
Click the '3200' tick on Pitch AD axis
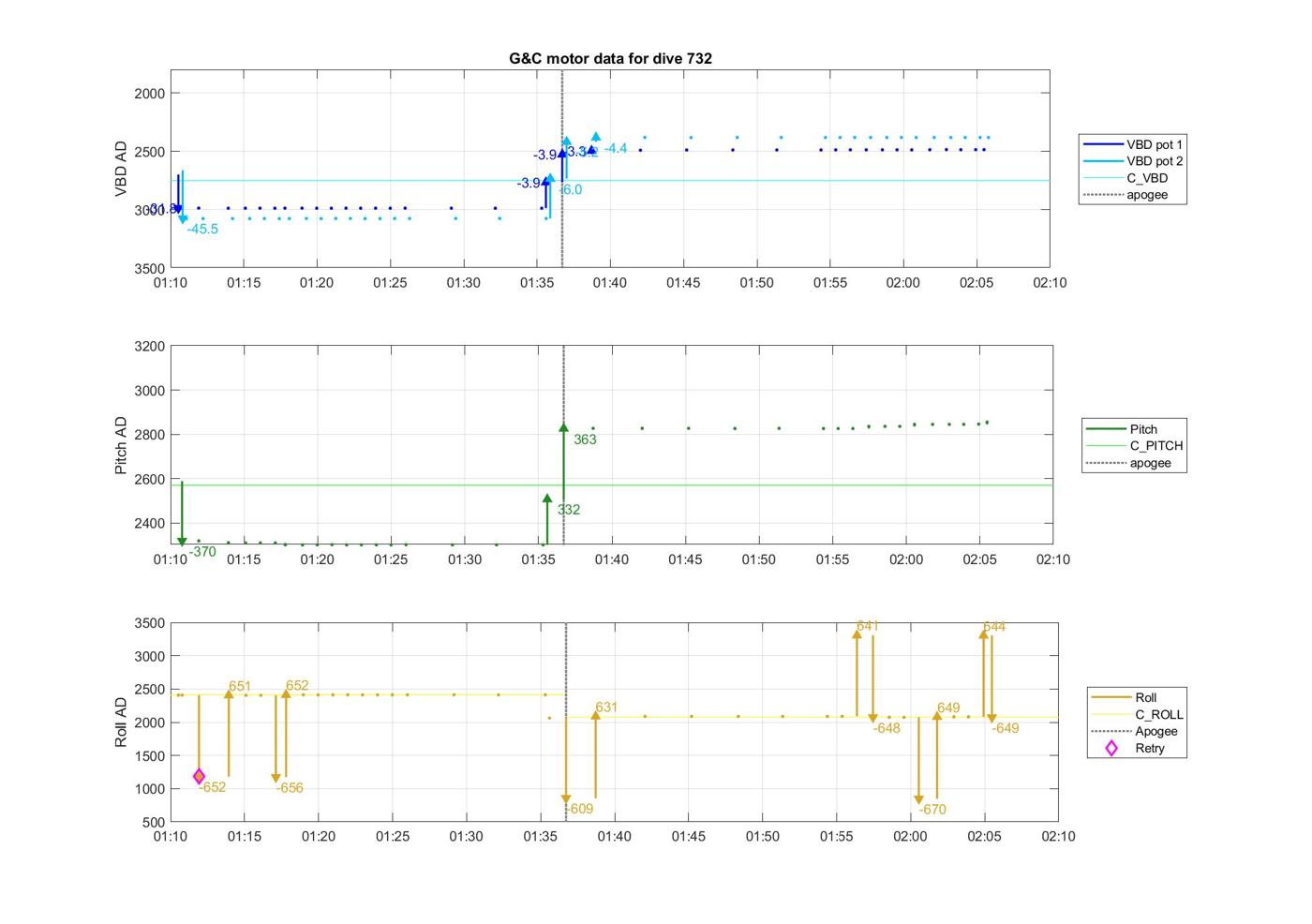point(150,346)
